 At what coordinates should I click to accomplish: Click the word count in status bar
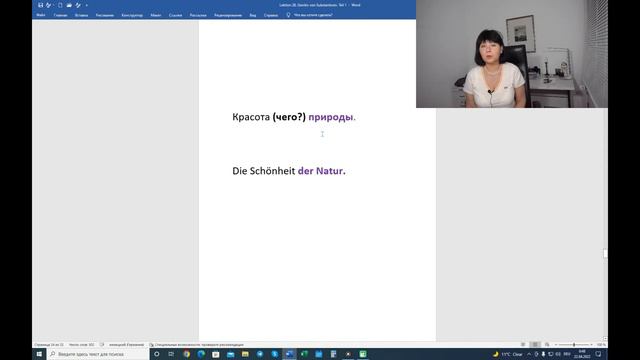click(81, 345)
